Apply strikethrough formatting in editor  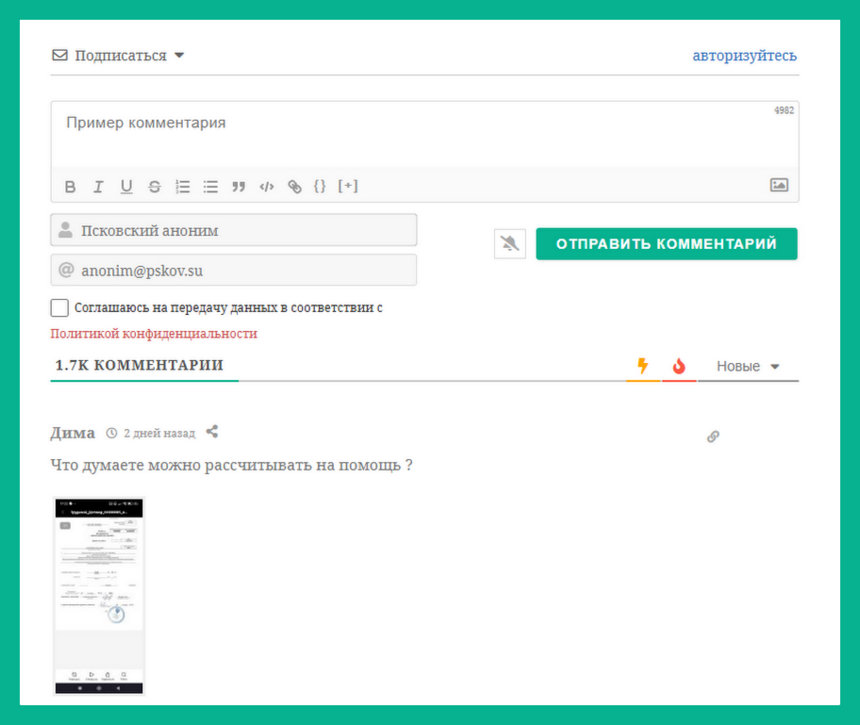(x=154, y=186)
